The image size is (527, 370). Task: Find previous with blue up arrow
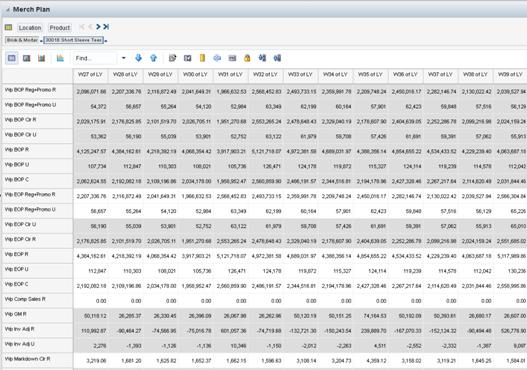click(153, 58)
